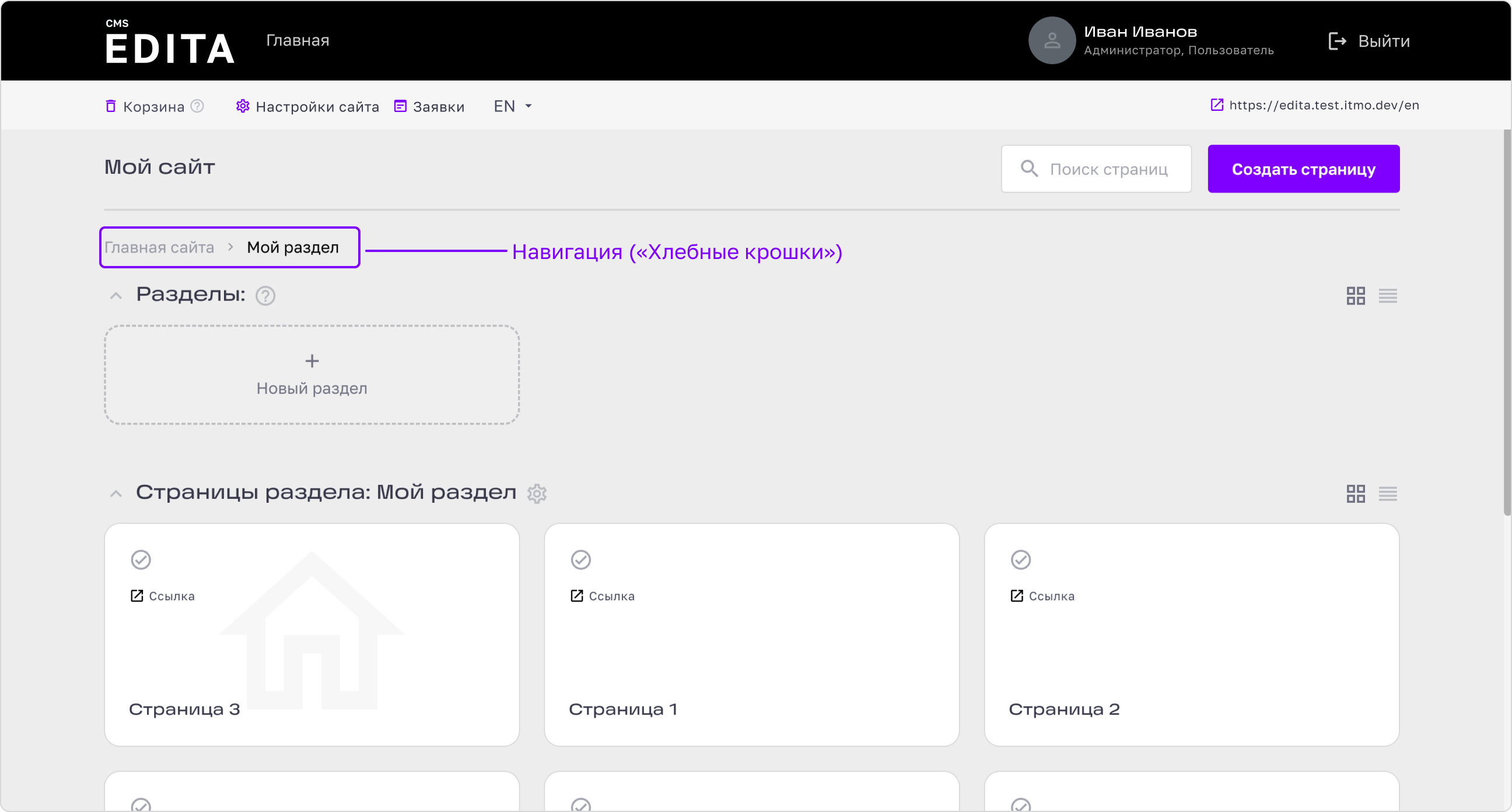Open settings gear for Мой раздел
1512x812 pixels.
tap(537, 493)
